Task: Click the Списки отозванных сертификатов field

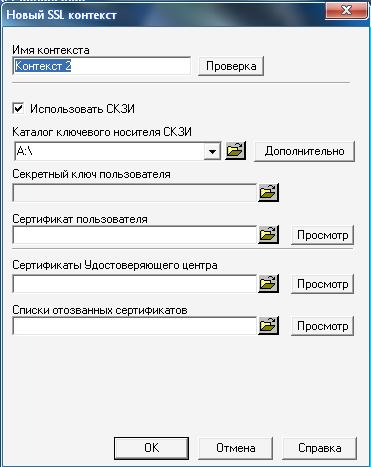Action: (x=134, y=326)
